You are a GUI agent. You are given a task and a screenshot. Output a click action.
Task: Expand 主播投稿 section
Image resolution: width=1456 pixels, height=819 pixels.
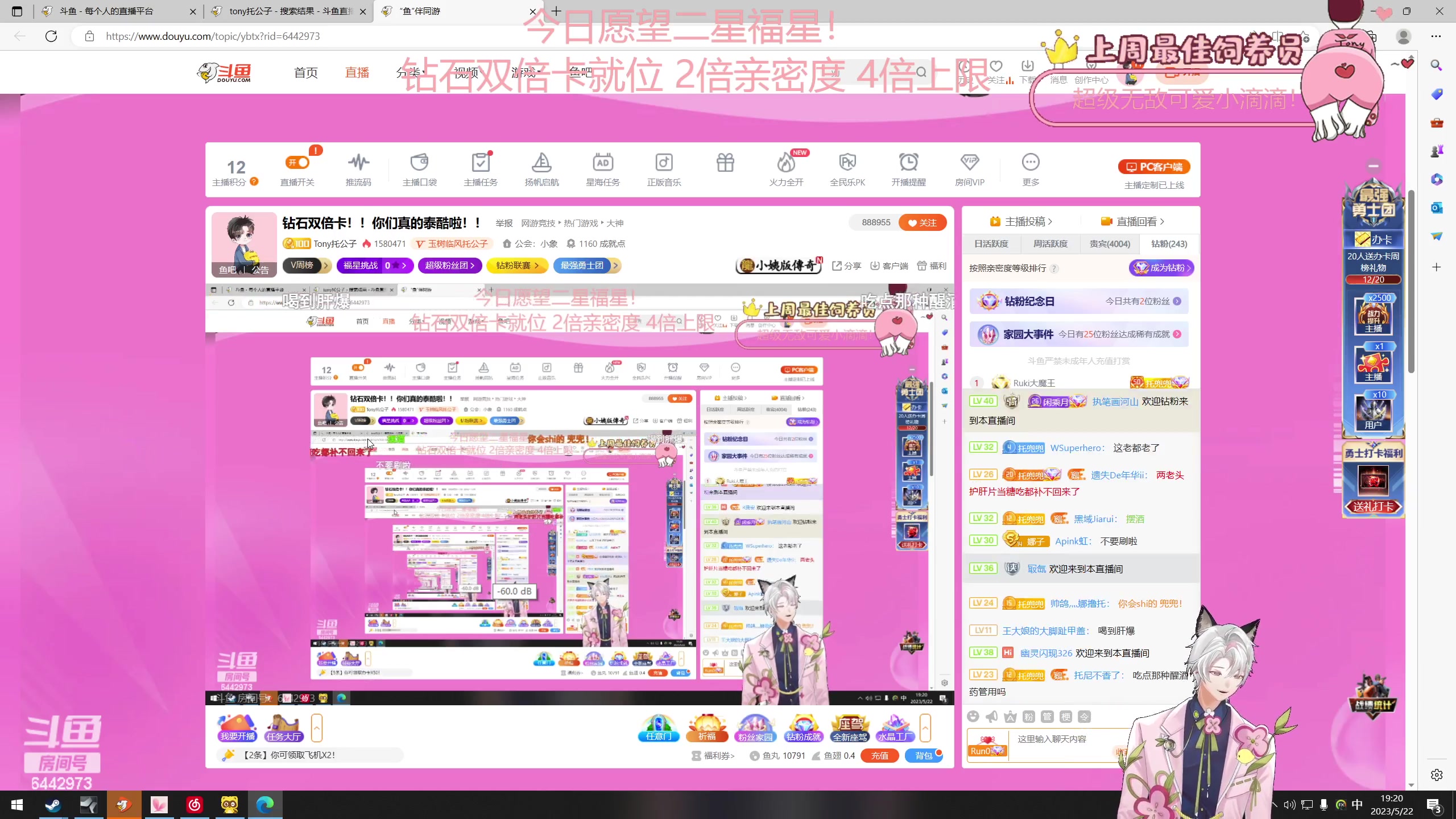point(1021,221)
